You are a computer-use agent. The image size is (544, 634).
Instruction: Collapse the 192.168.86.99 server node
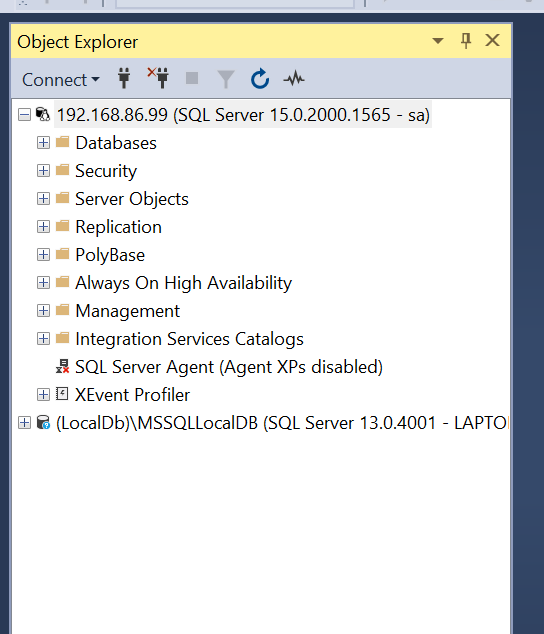(x=24, y=115)
